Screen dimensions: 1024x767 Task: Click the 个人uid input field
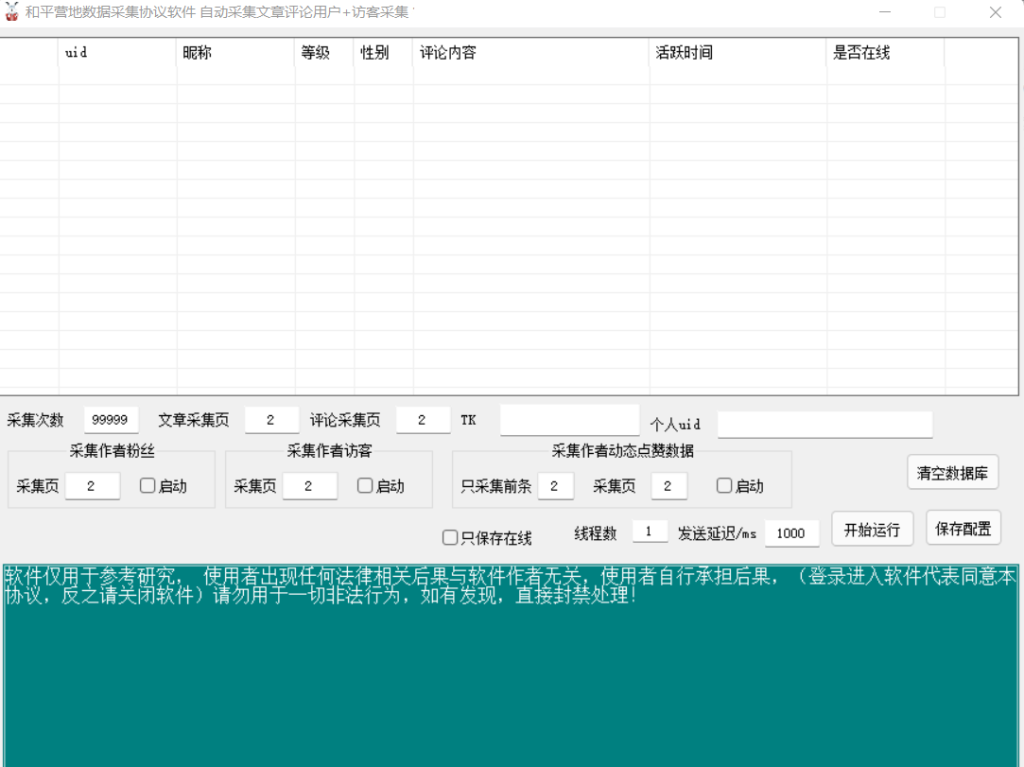tap(824, 425)
